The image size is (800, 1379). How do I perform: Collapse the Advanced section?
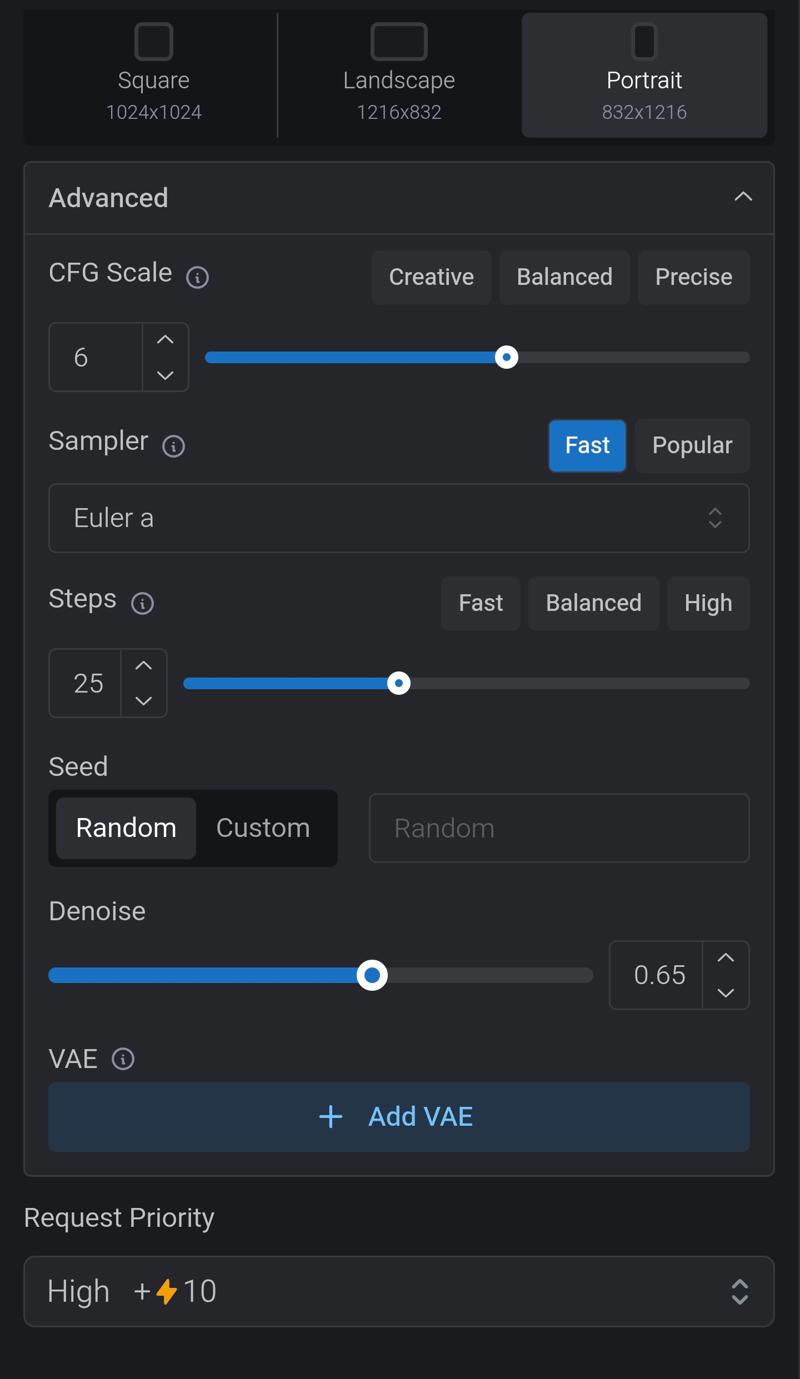743,197
